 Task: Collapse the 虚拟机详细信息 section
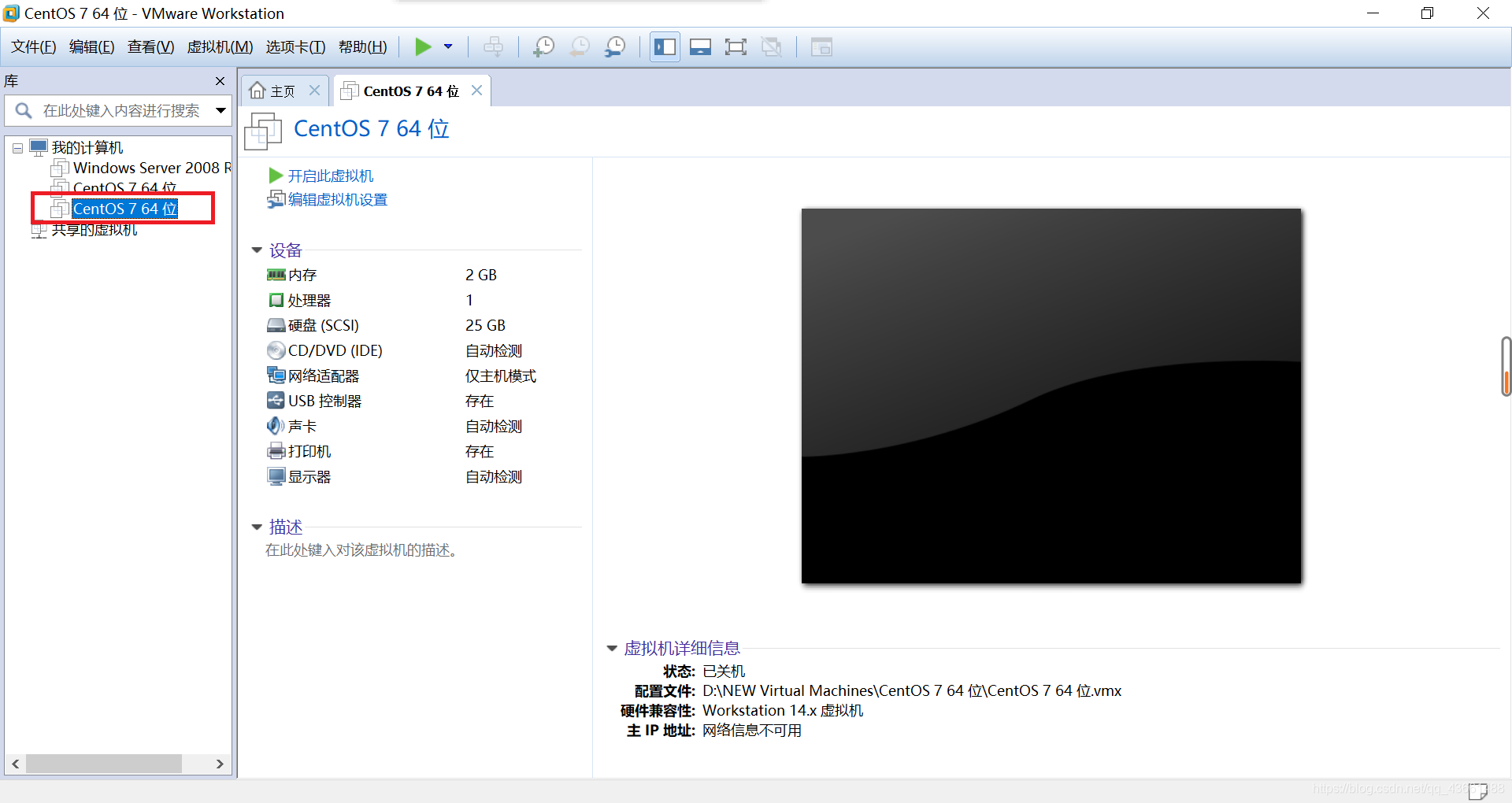click(612, 649)
